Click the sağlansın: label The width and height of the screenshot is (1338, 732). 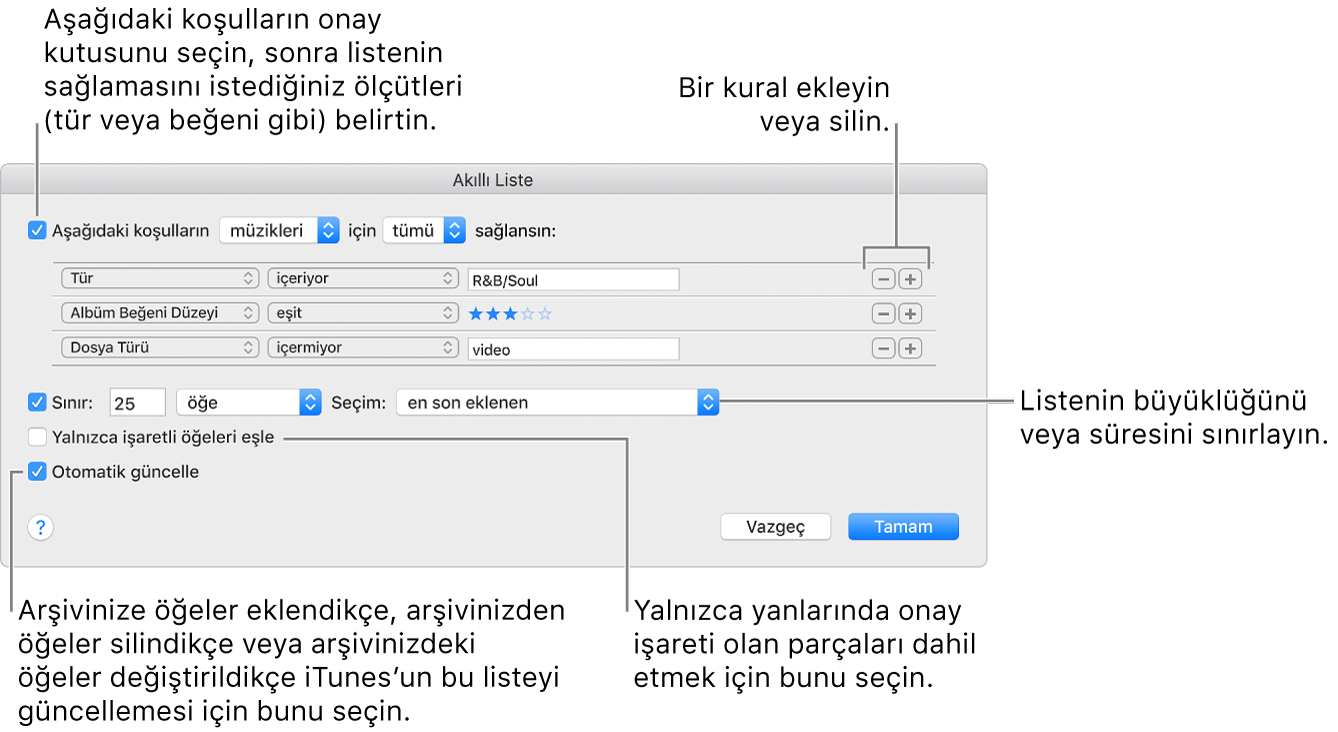[x=515, y=231]
